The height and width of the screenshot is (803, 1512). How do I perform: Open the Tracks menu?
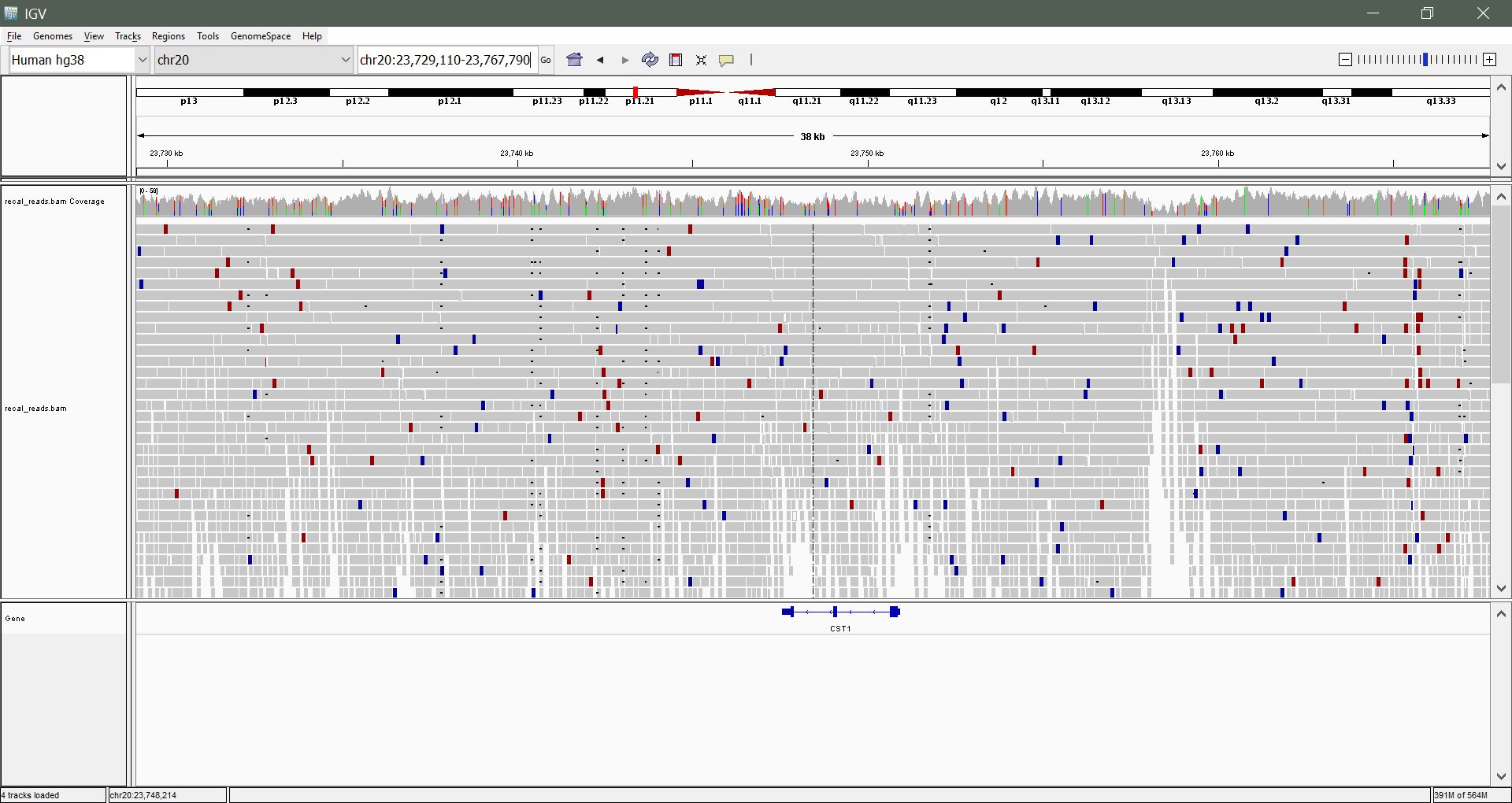(x=128, y=36)
